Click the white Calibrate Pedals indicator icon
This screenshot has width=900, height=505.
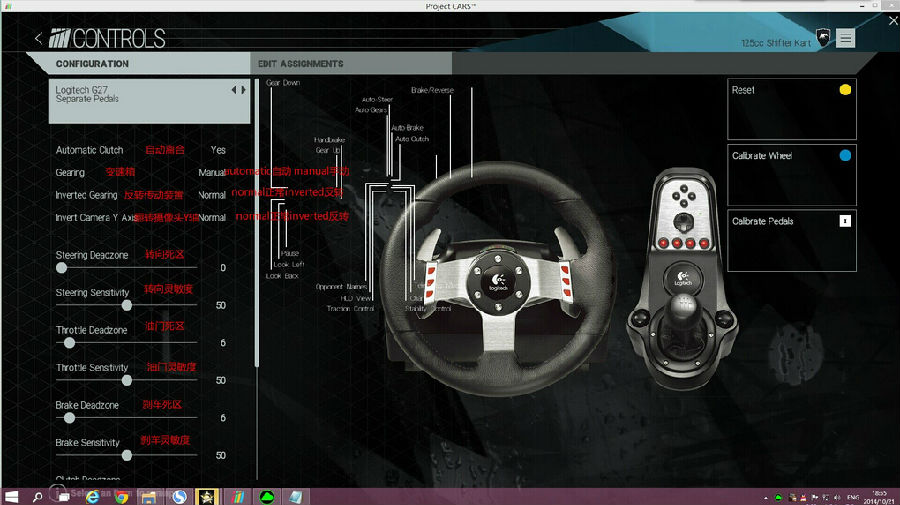[845, 221]
